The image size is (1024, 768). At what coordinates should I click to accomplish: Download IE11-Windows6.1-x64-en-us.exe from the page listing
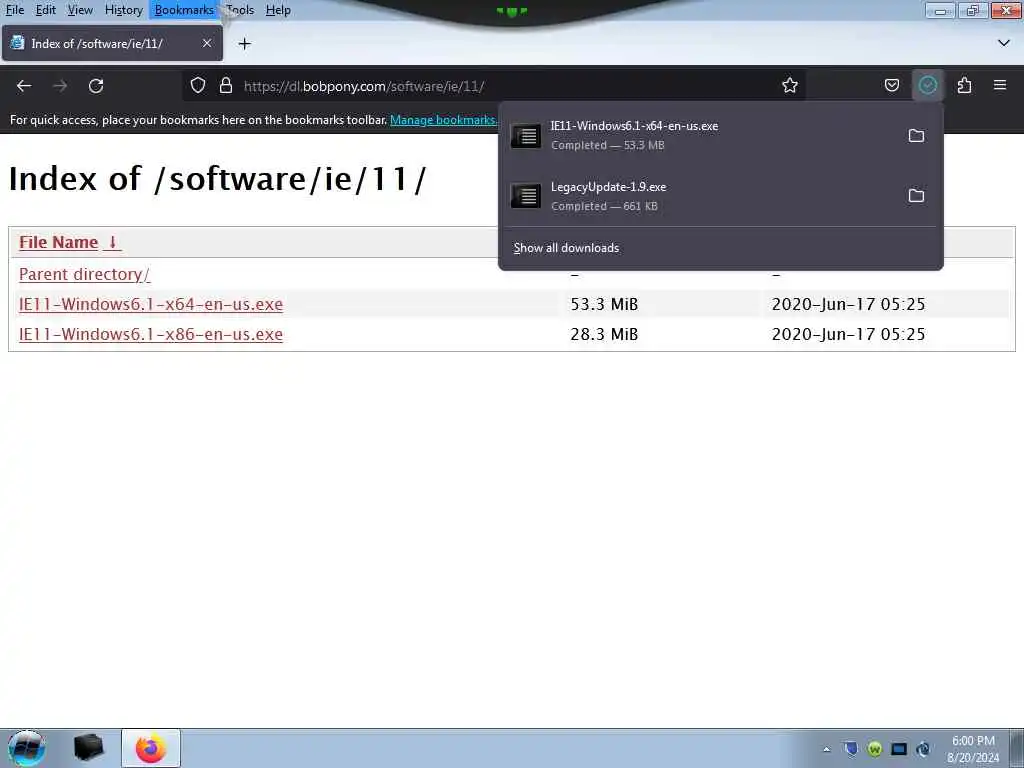point(151,304)
